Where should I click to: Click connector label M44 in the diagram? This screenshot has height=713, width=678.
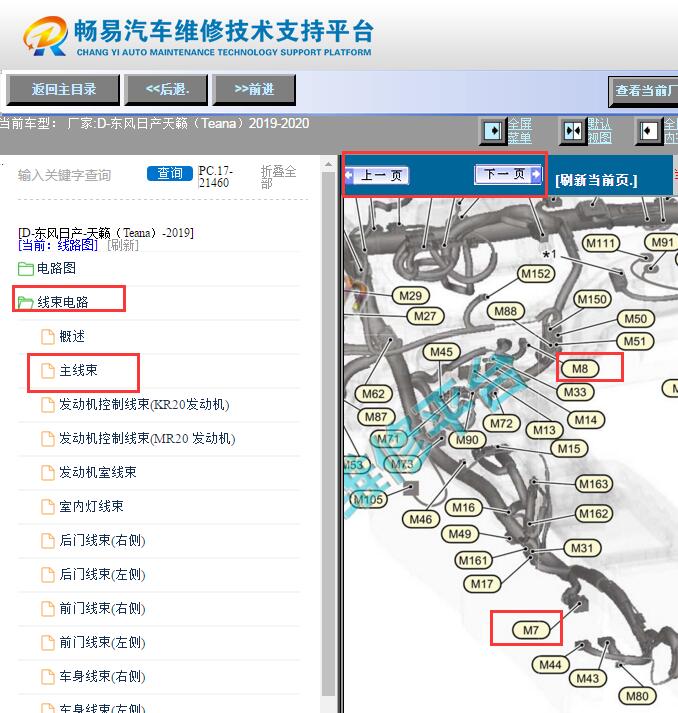pos(551,665)
